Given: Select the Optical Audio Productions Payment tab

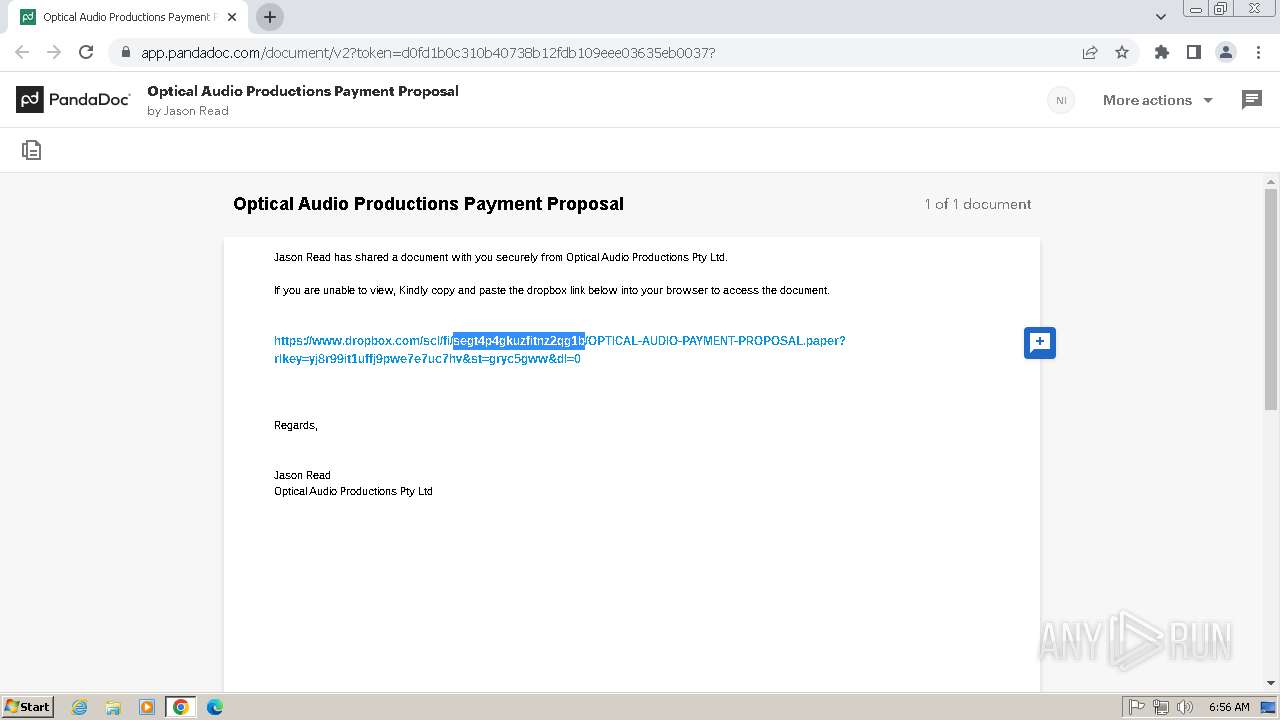Looking at the screenshot, I should tap(128, 17).
